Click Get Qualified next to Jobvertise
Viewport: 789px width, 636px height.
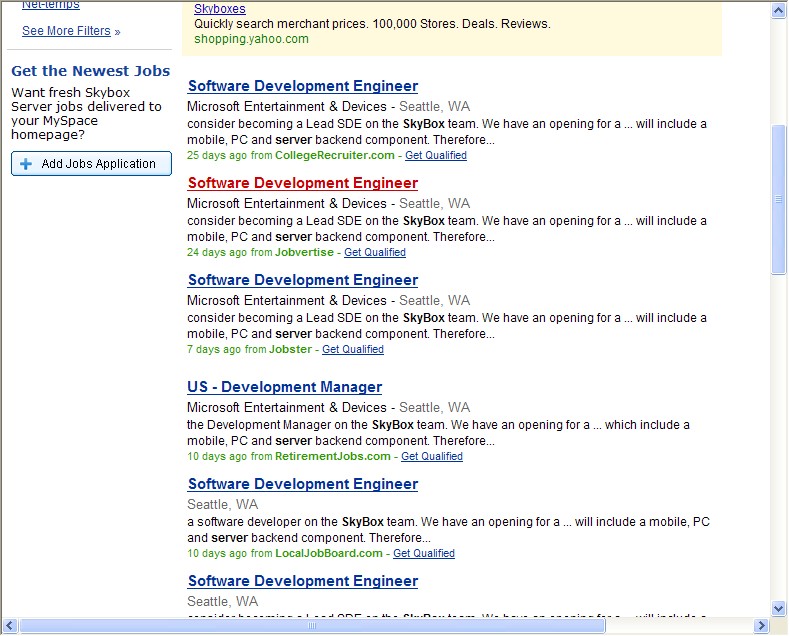[x=375, y=253]
